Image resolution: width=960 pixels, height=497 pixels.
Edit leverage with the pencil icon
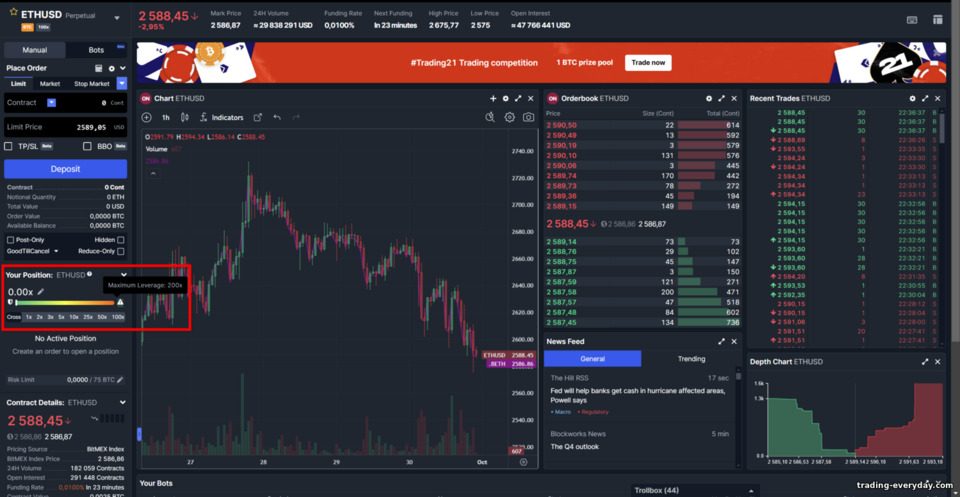41,292
